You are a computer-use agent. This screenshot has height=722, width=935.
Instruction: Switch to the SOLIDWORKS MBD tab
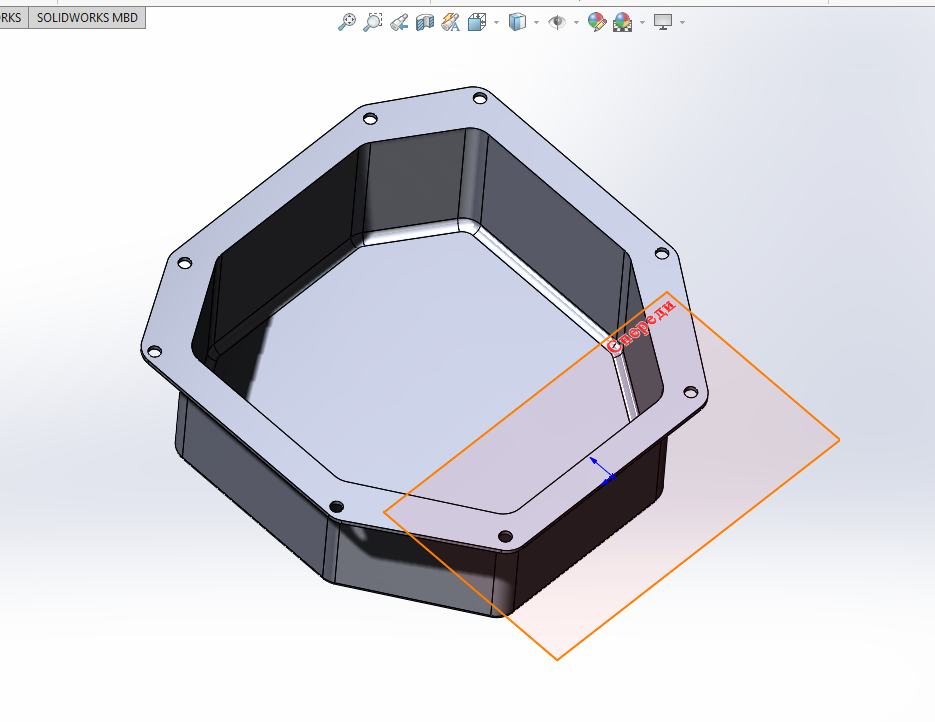coord(87,17)
